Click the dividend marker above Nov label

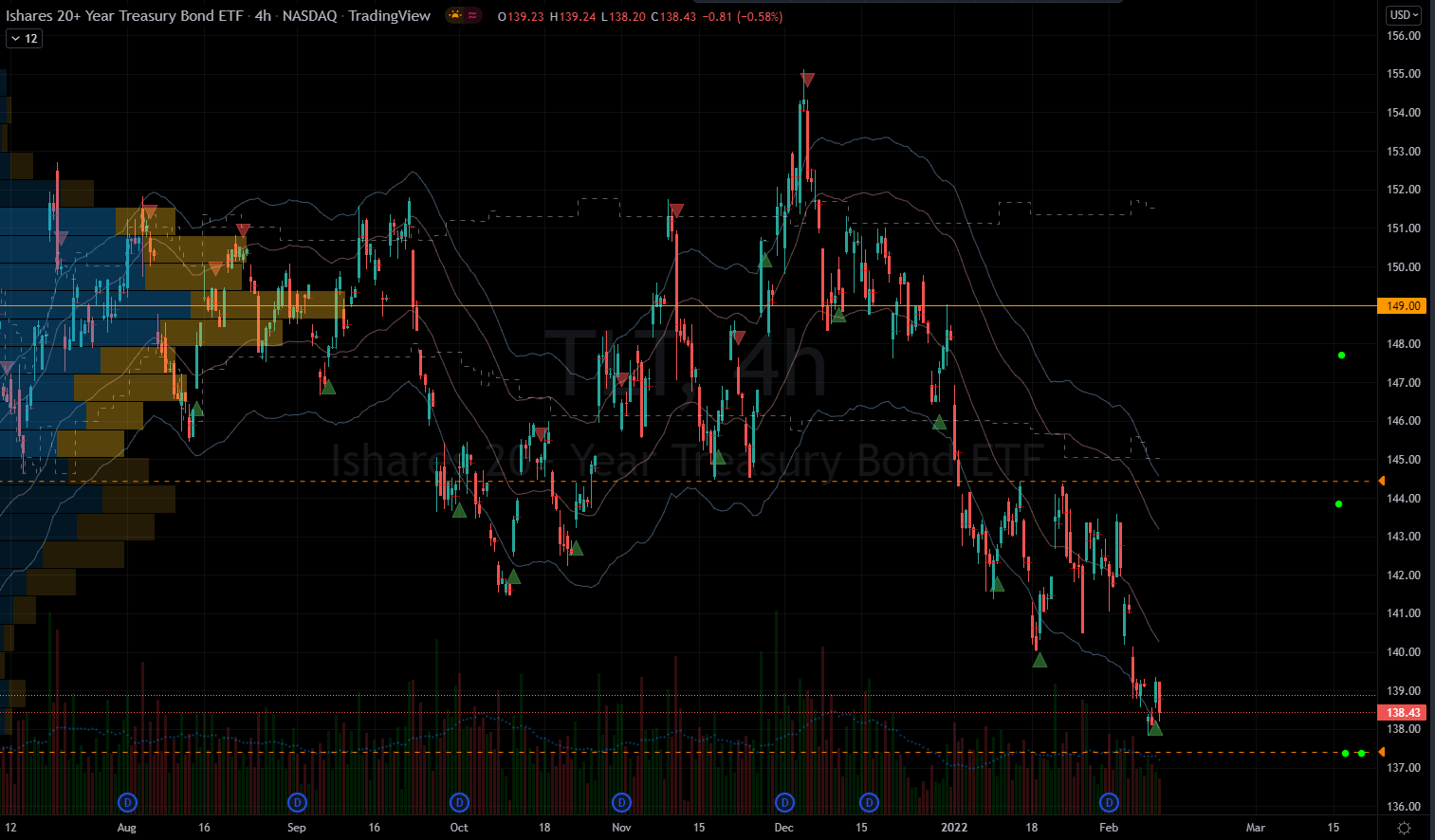[621, 803]
